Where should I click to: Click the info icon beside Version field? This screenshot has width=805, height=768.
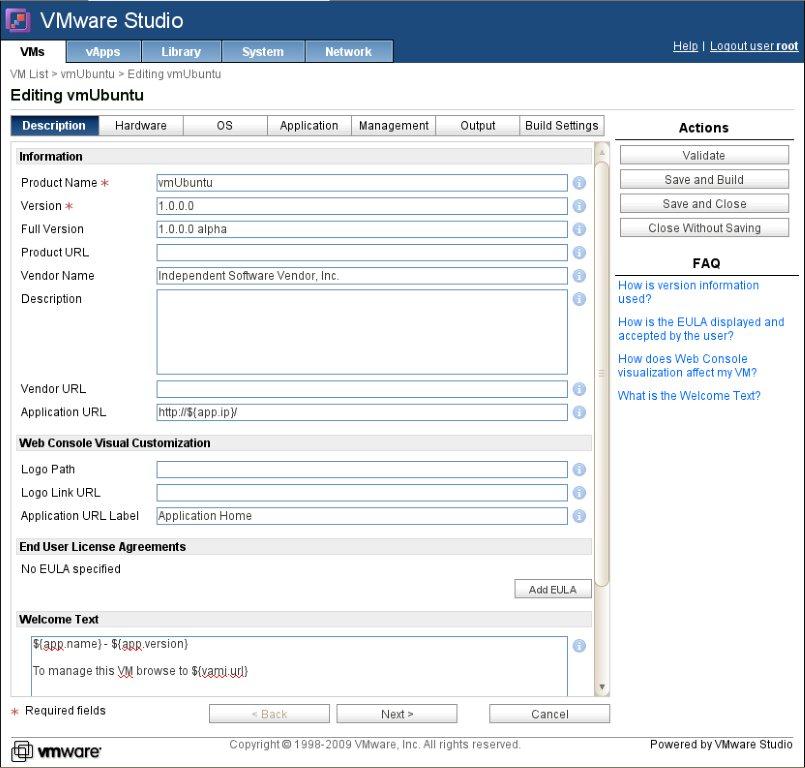click(x=579, y=206)
